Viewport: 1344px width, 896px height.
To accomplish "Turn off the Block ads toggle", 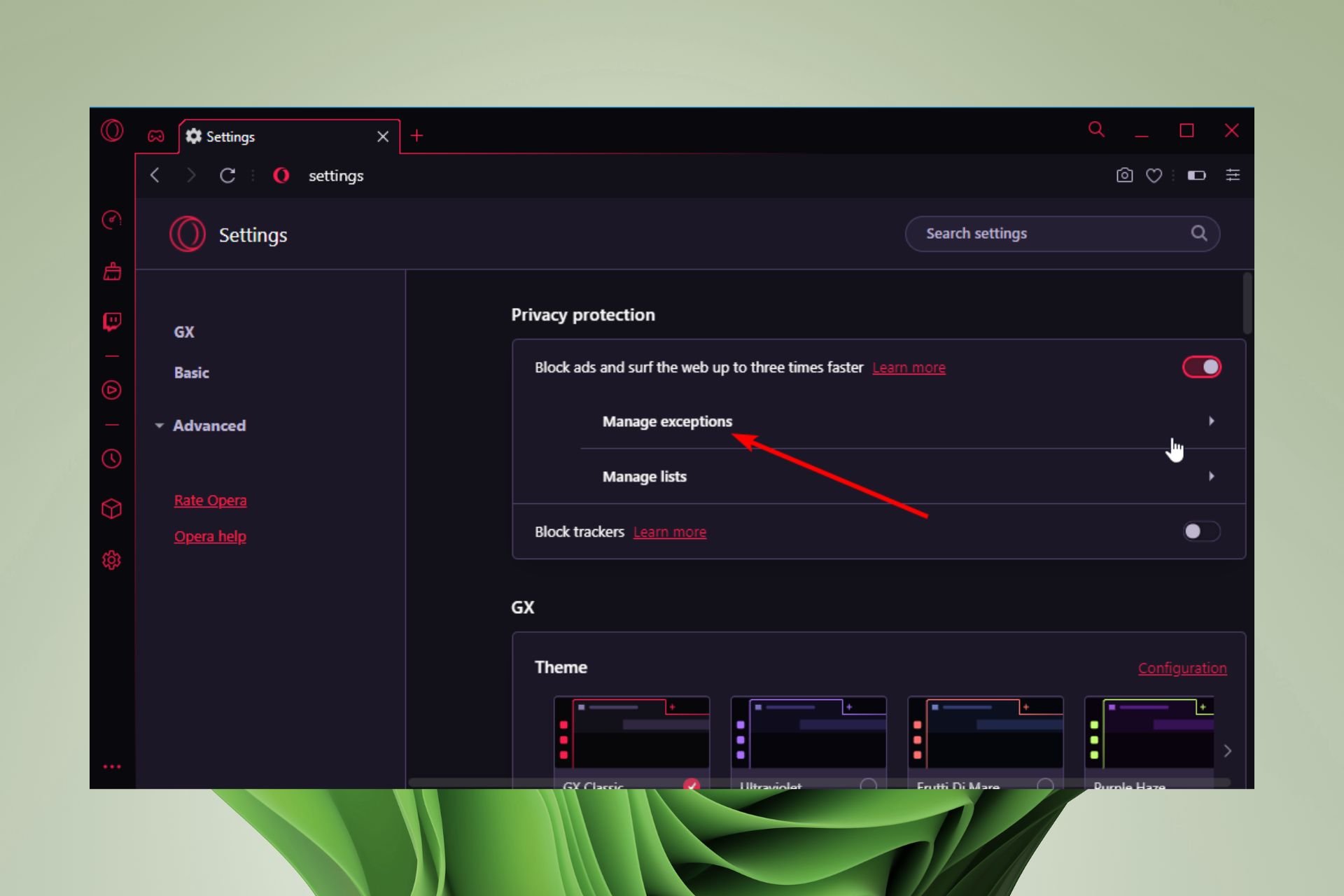I will pos(1202,367).
